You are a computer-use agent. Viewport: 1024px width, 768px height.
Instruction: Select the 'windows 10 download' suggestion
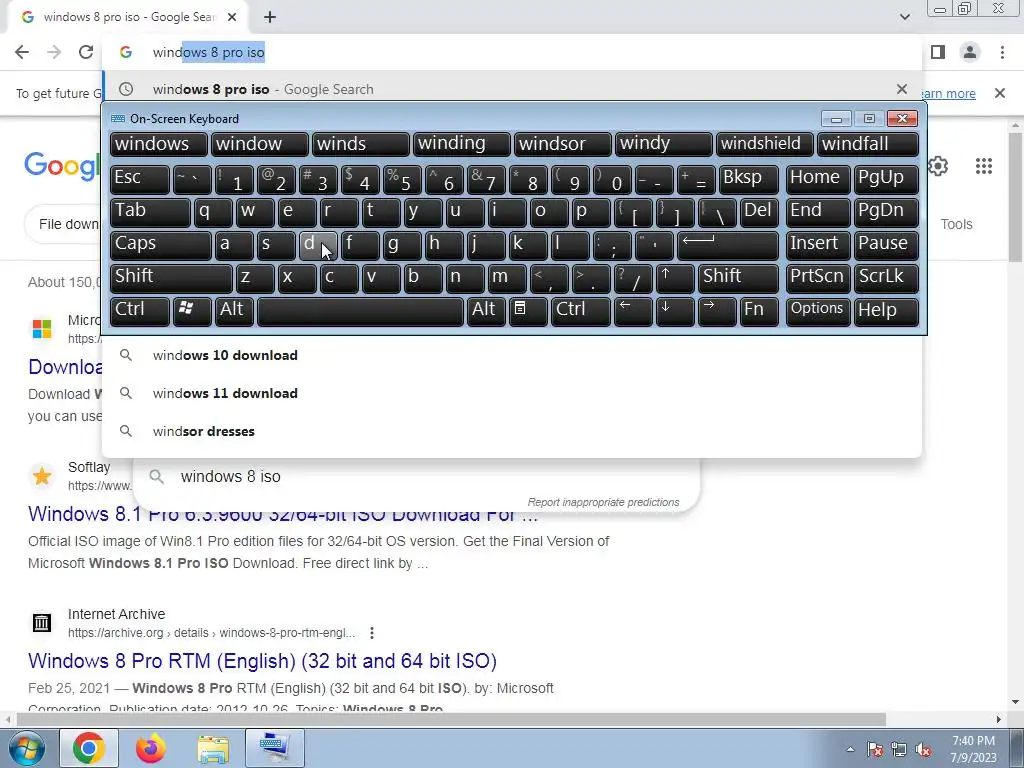point(512,355)
